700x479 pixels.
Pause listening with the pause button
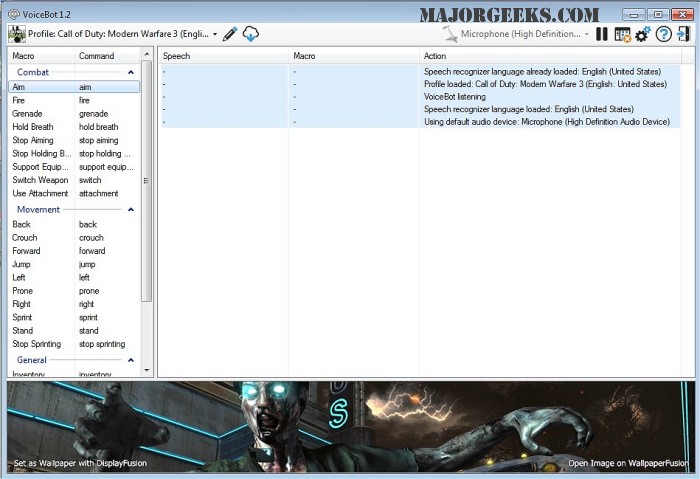602,34
